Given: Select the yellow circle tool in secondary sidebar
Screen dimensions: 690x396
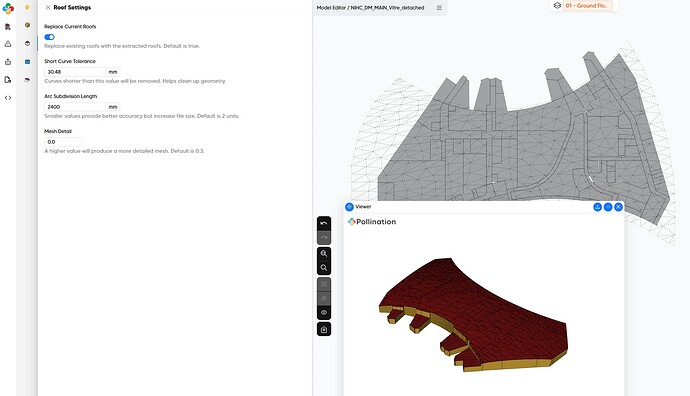Looking at the screenshot, I should (x=27, y=7).
